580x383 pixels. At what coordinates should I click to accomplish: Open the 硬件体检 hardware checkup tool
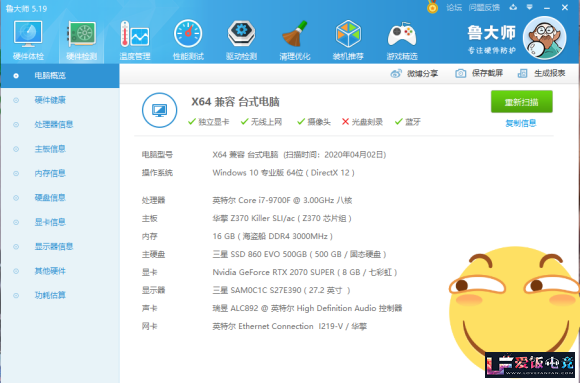tap(28, 40)
